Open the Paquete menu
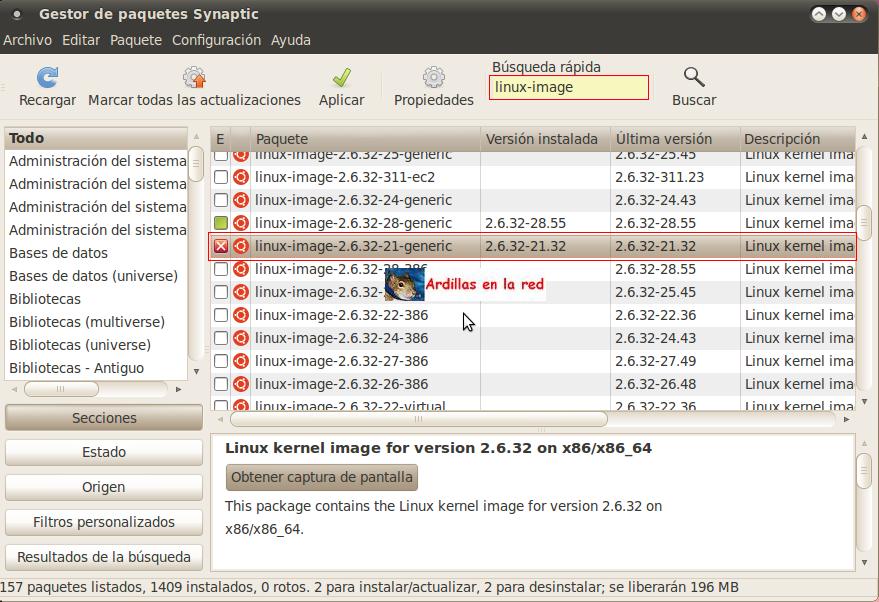 point(136,40)
